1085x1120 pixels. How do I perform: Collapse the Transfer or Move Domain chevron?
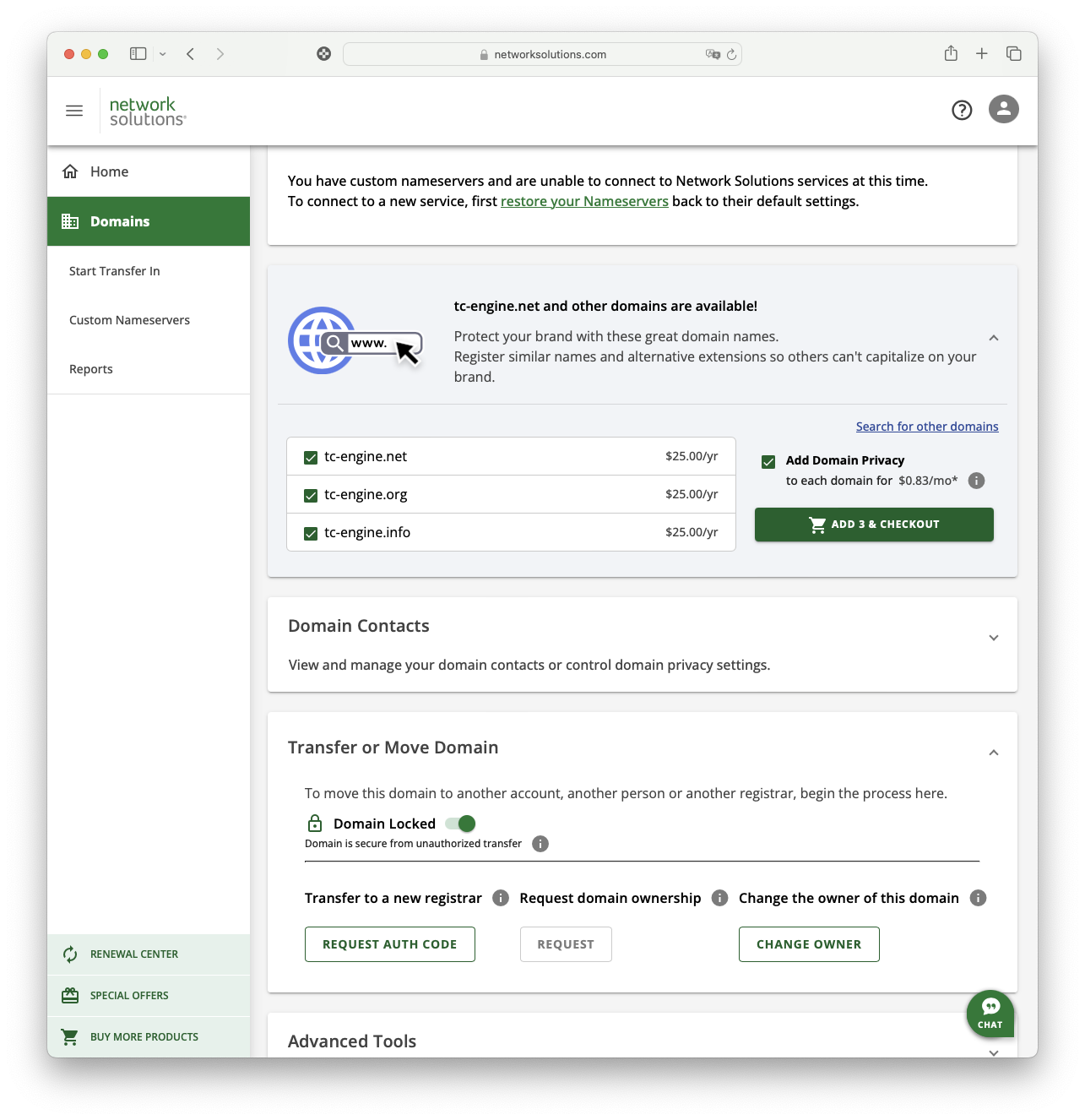point(994,753)
